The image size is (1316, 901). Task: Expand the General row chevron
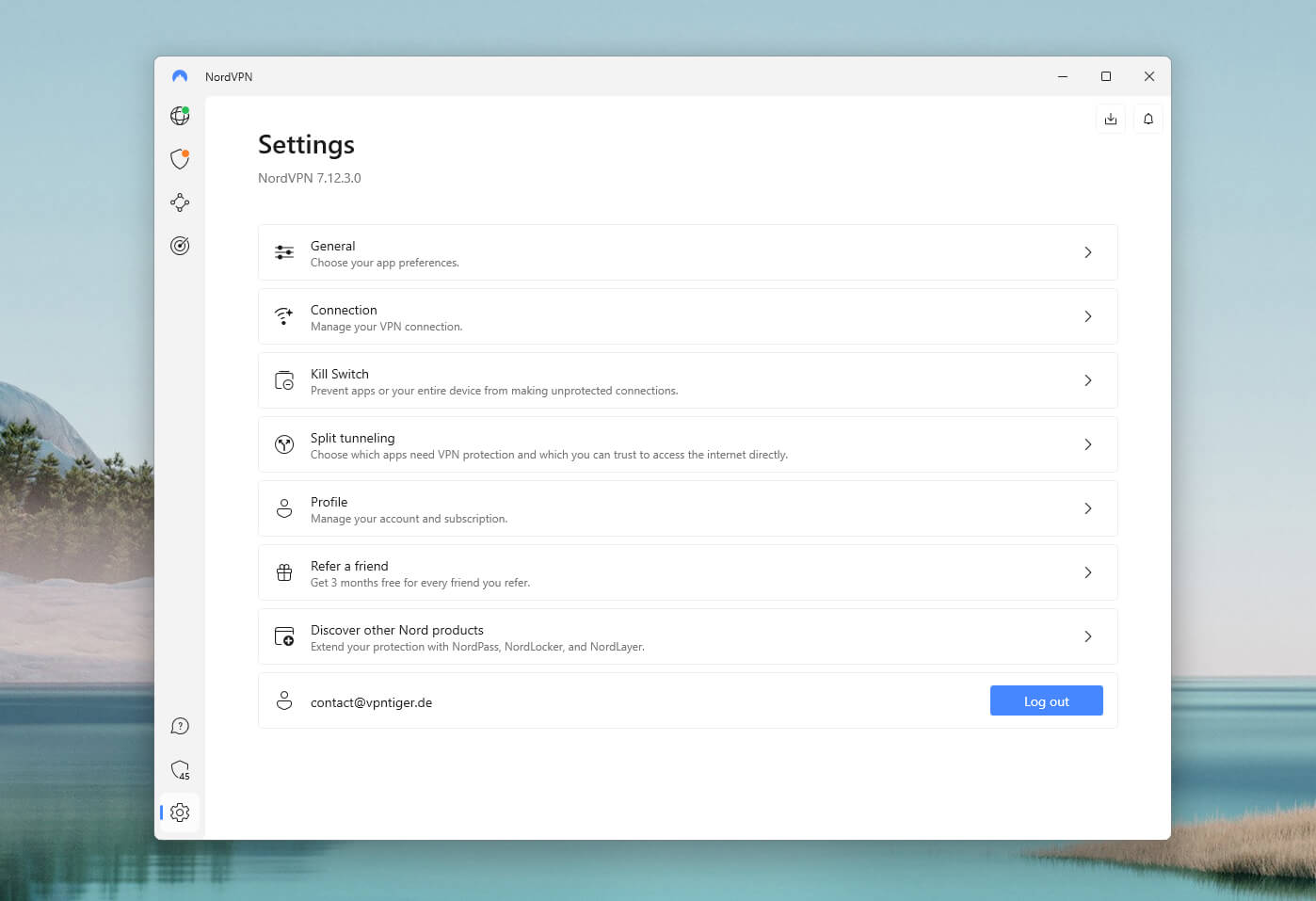pos(1088,252)
